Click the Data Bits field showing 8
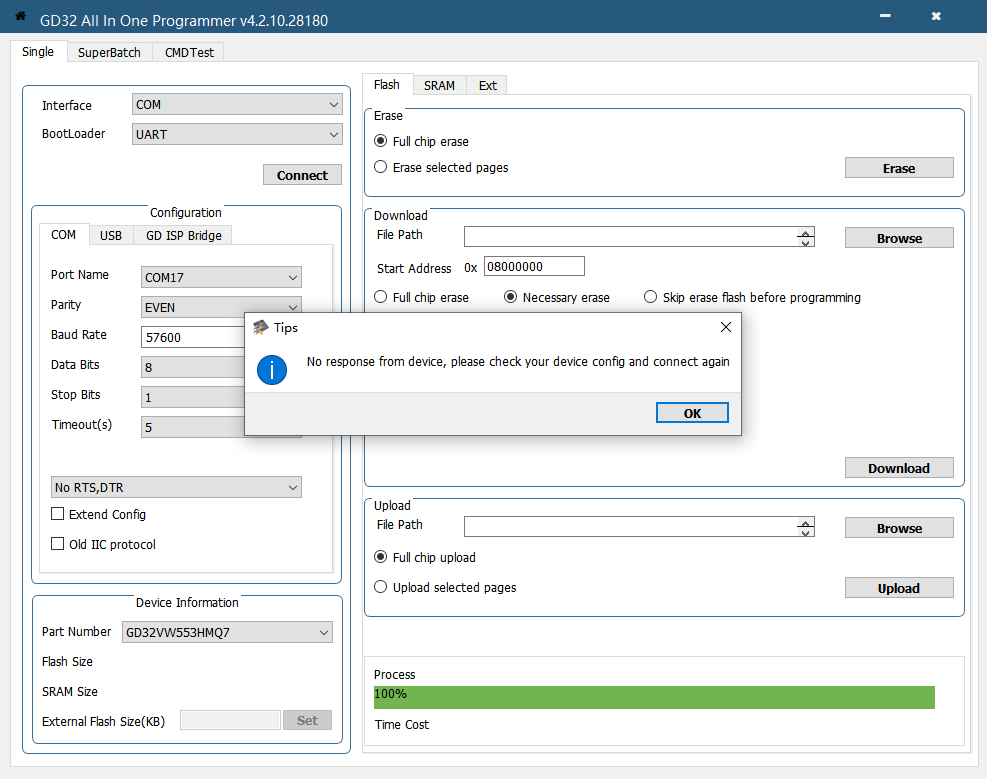The height and width of the screenshot is (779, 987). [193, 367]
